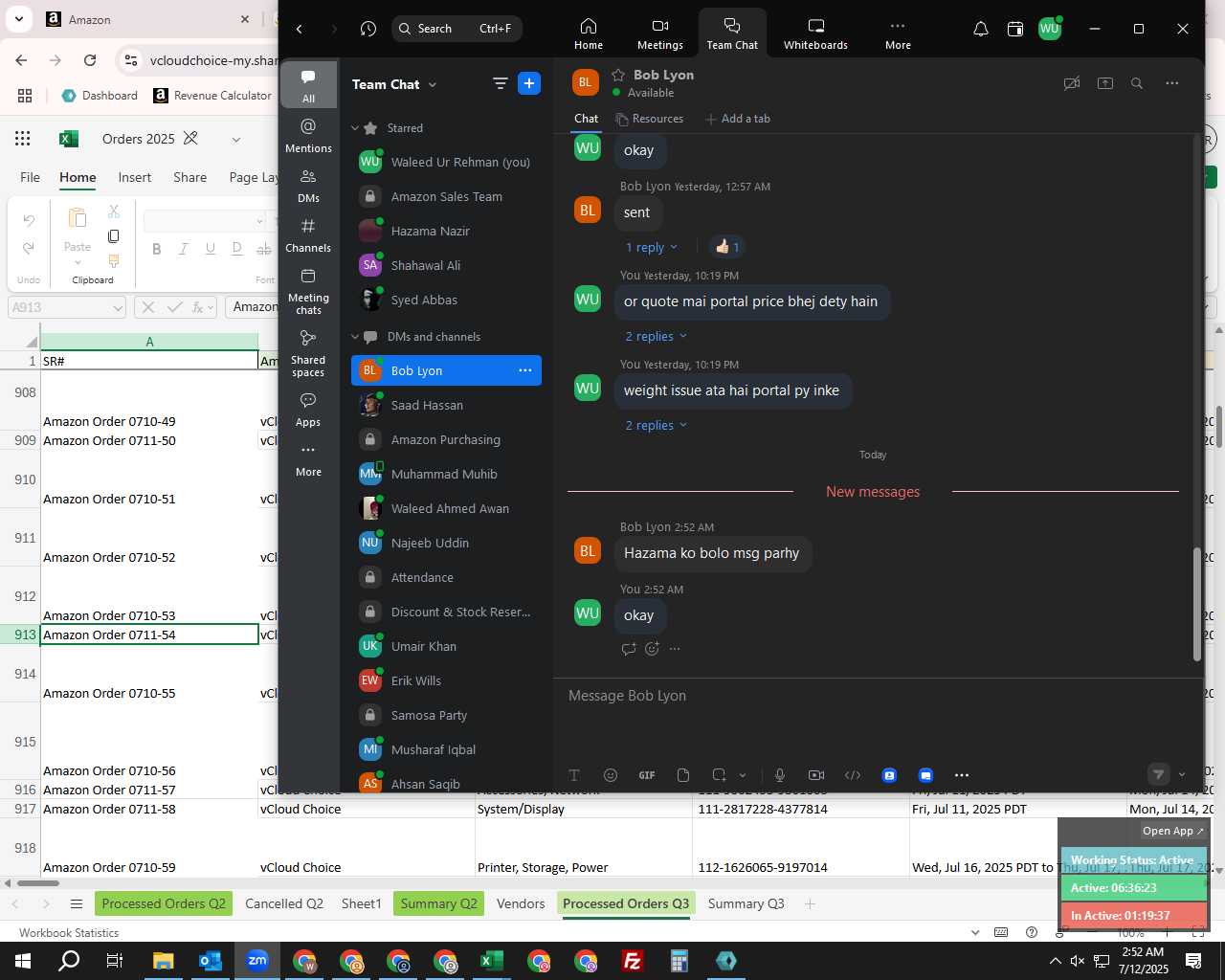Record a video message
The width and height of the screenshot is (1225, 980).
coord(816,775)
